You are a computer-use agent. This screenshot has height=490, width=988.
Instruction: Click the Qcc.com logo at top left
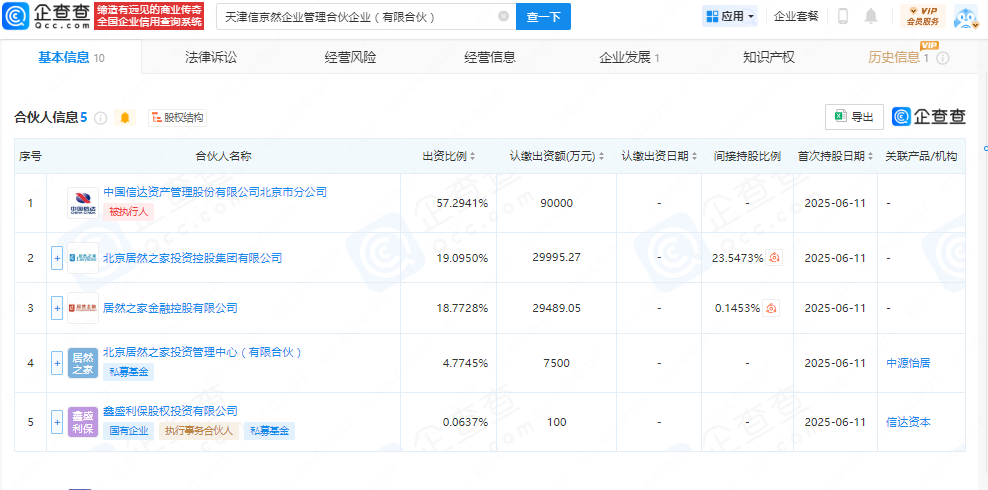coord(45,16)
